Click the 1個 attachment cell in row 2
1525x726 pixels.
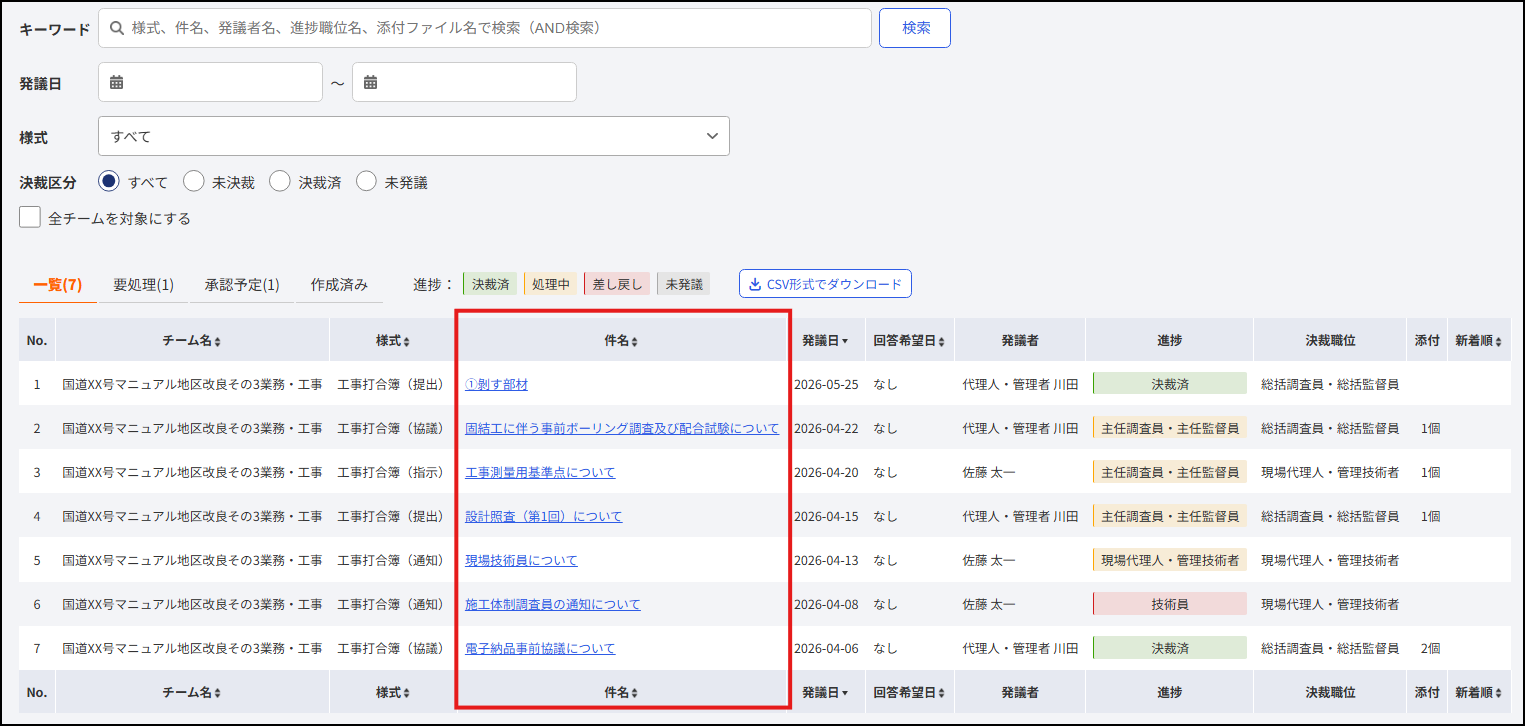point(1430,428)
